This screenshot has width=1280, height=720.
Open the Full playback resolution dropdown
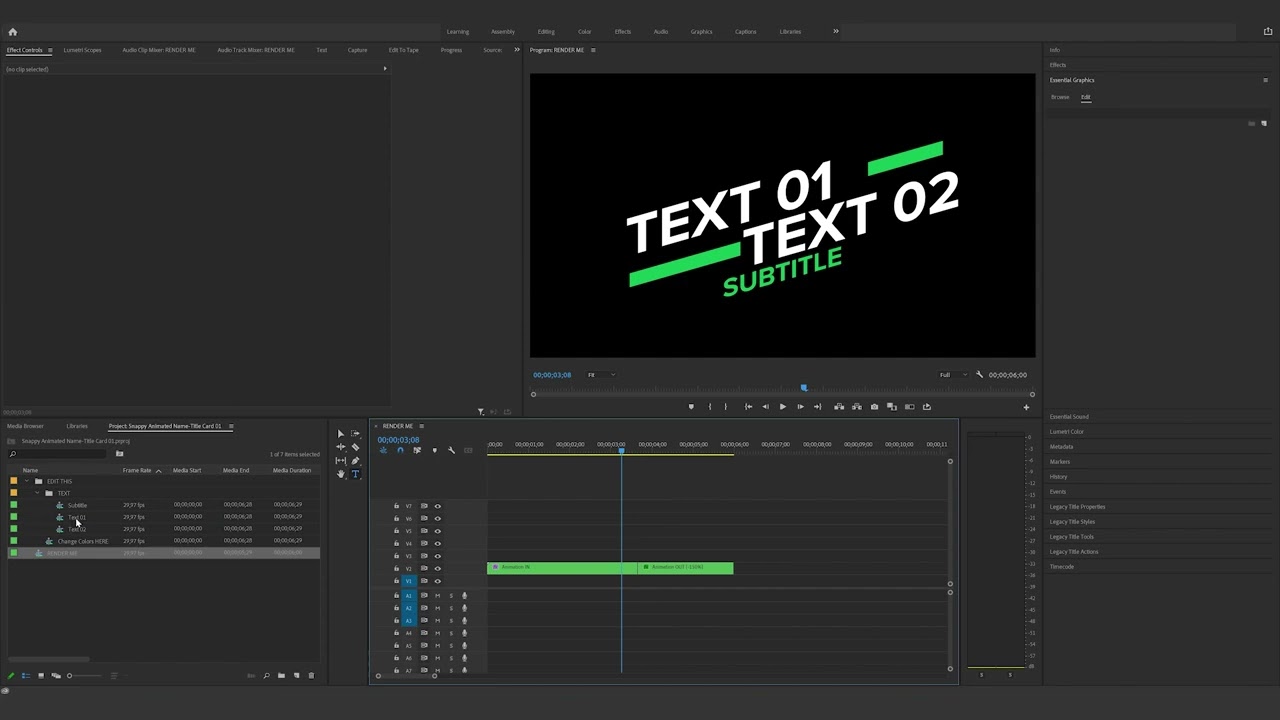953,375
